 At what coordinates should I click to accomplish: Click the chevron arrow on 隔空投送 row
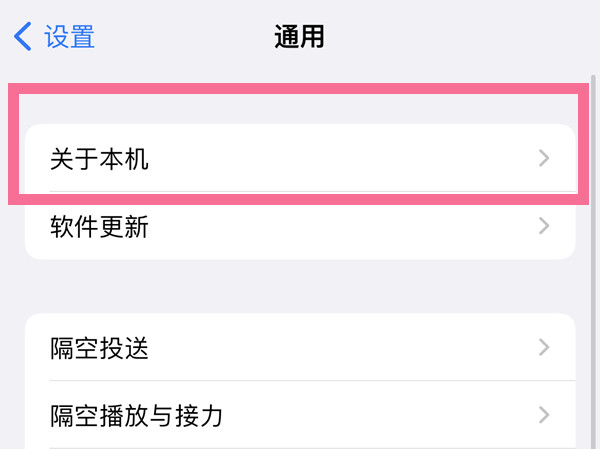point(544,348)
